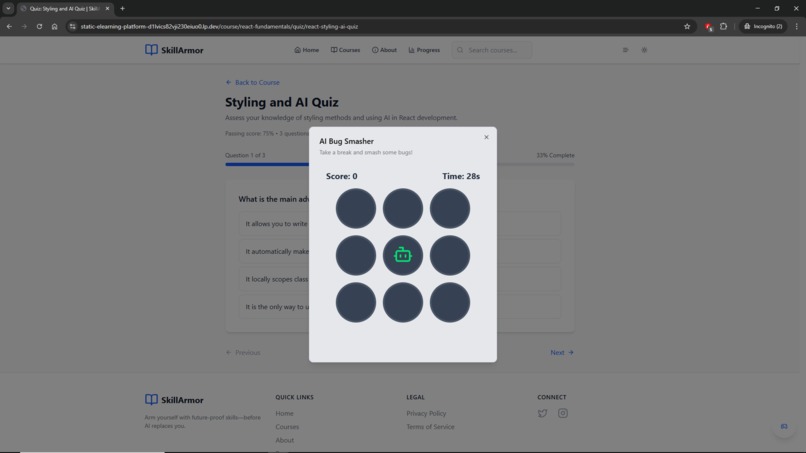Click the middle-right game hole
This screenshot has width=806, height=453.
point(450,255)
